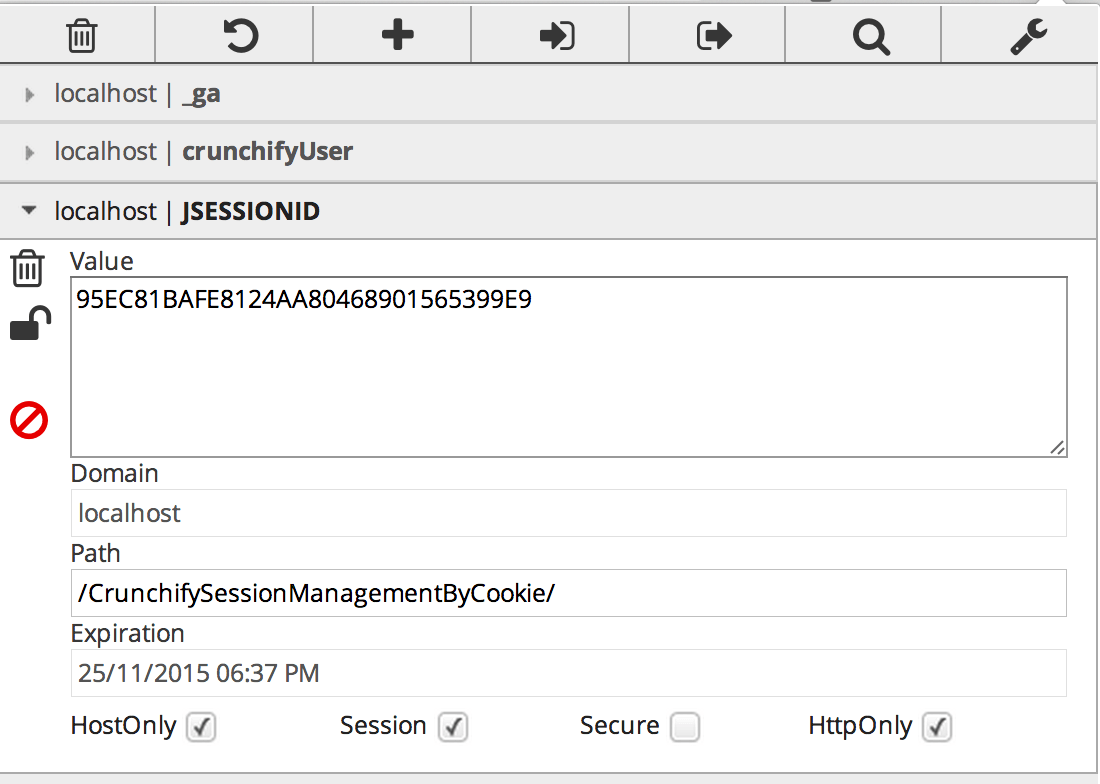Viewport: 1100px width, 784px height.
Task: Uncheck the HttpOnly checkbox
Action: [937, 727]
